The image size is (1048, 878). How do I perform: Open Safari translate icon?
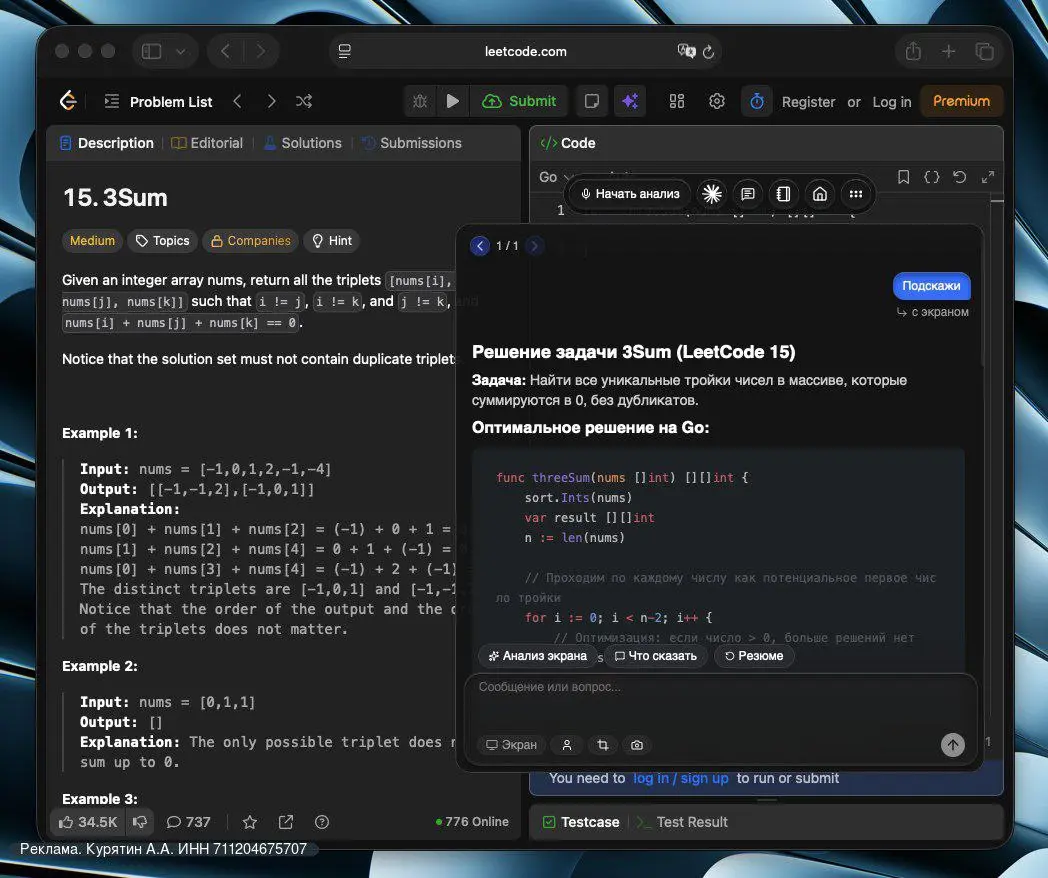[686, 51]
